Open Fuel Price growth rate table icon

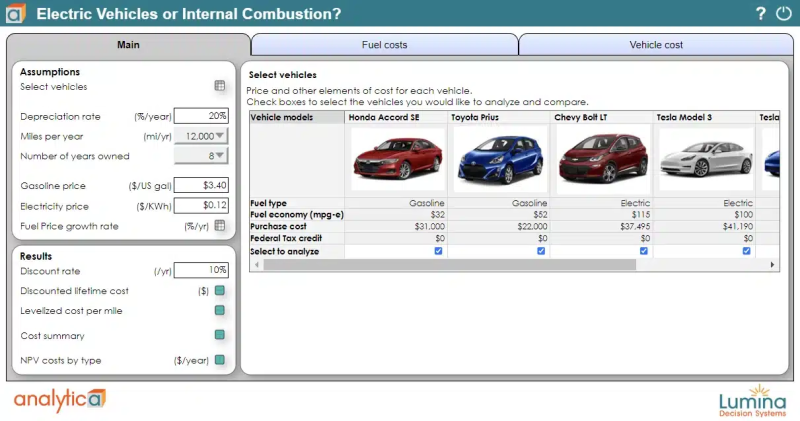(x=220, y=226)
